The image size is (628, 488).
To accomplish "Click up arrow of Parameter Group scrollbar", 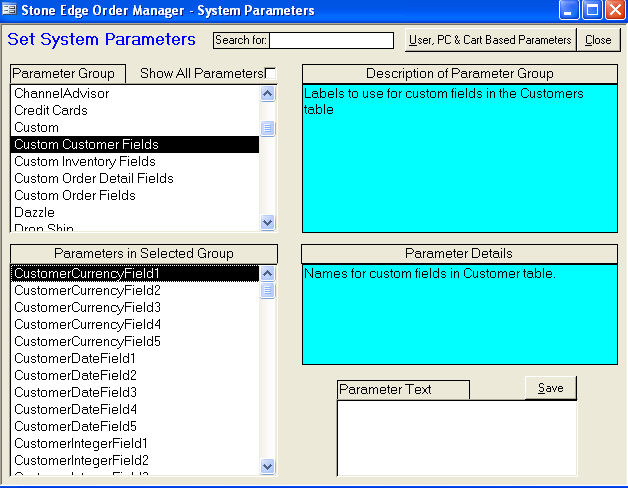I will click(268, 94).
